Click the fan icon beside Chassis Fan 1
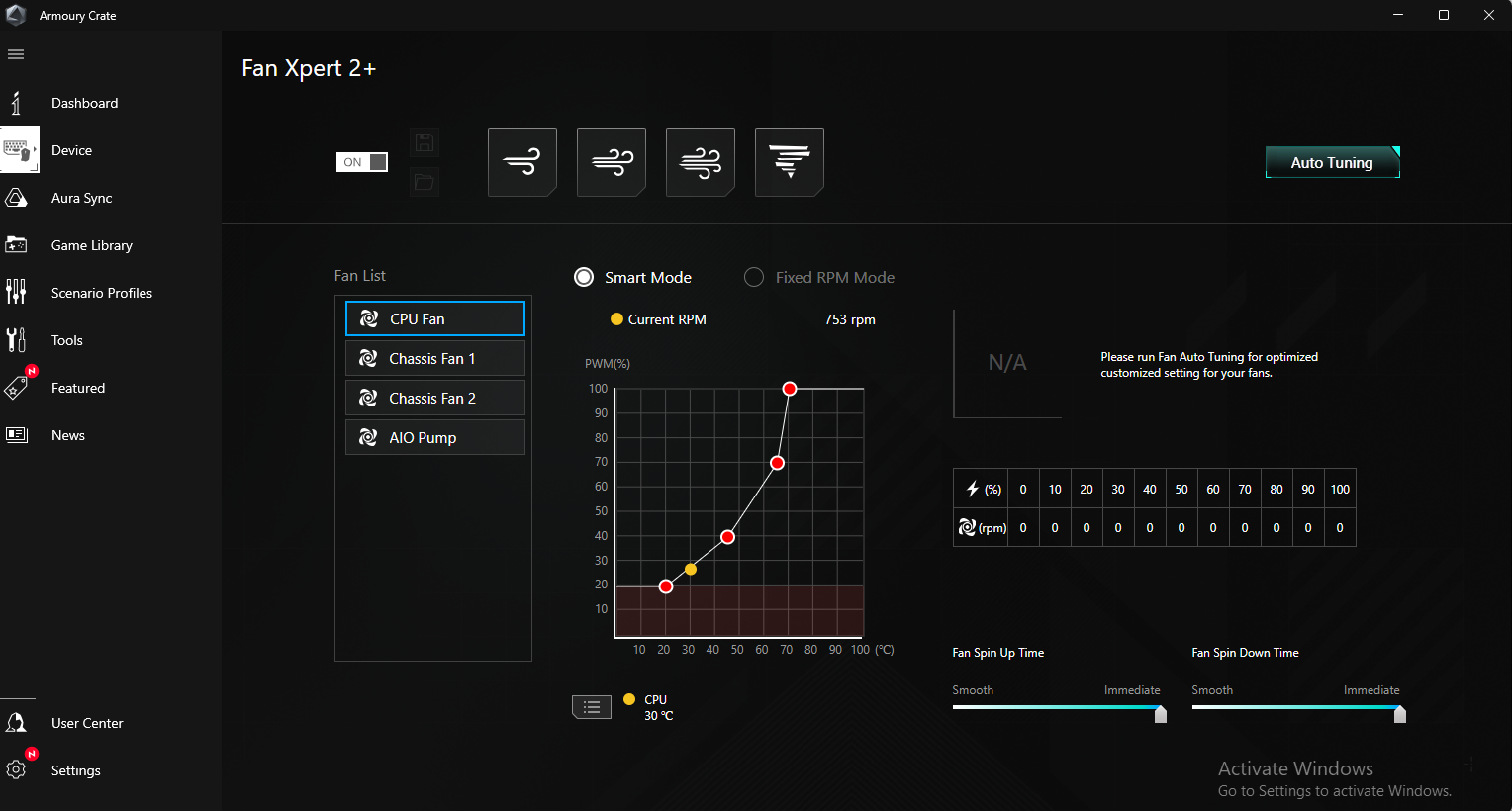The image size is (1512, 811). pyautogui.click(x=368, y=358)
